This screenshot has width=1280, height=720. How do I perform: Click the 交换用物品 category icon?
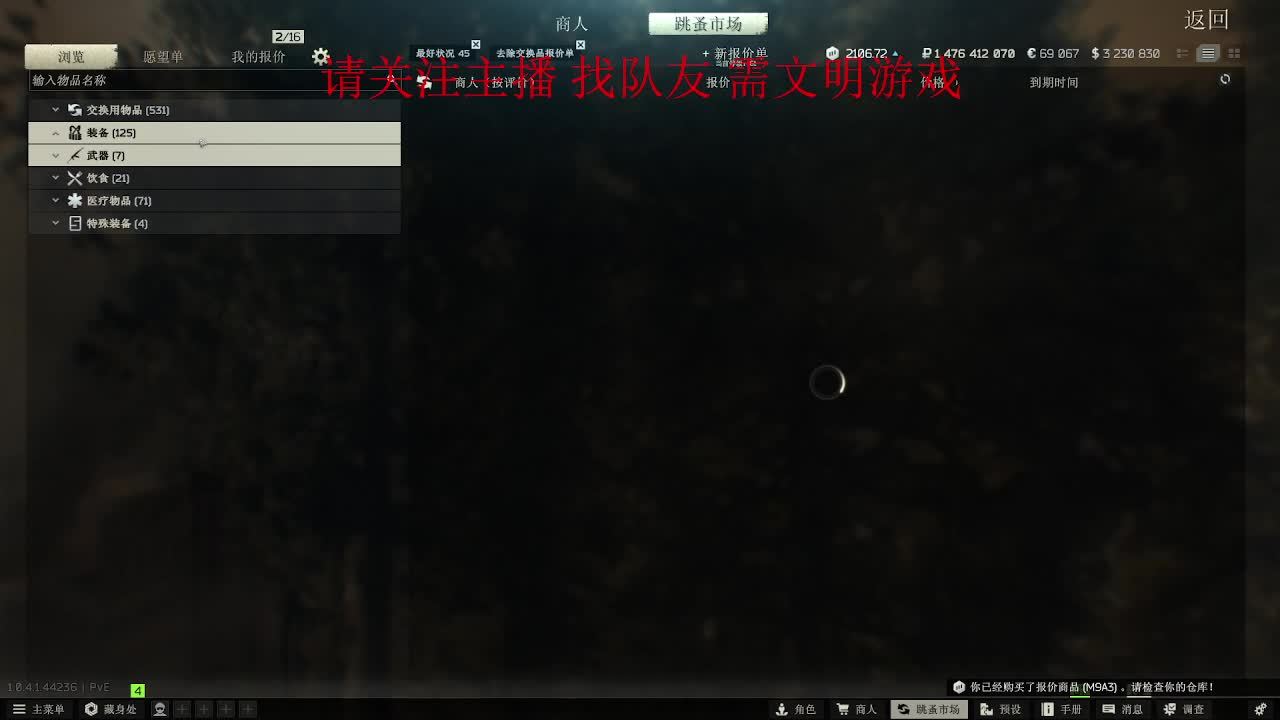pos(75,110)
